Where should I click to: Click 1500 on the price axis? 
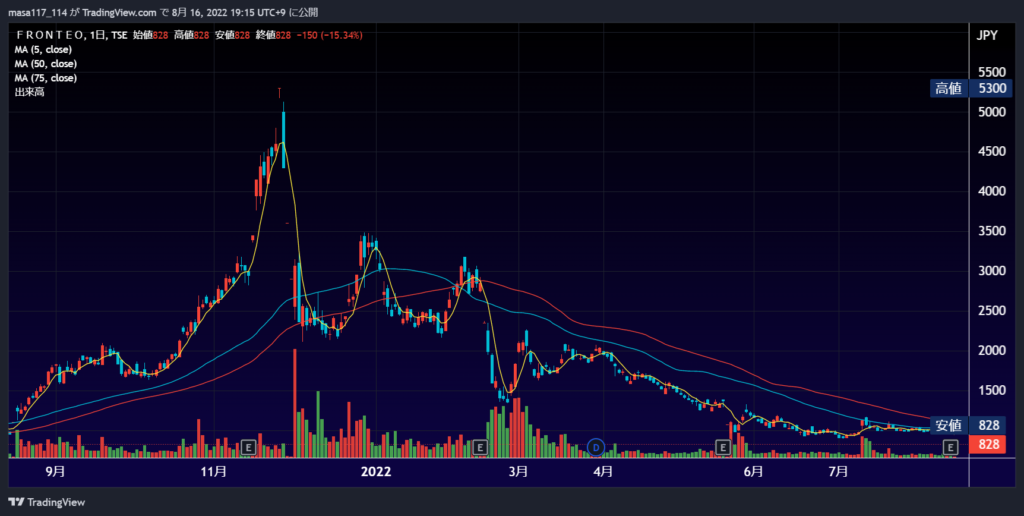click(991, 391)
